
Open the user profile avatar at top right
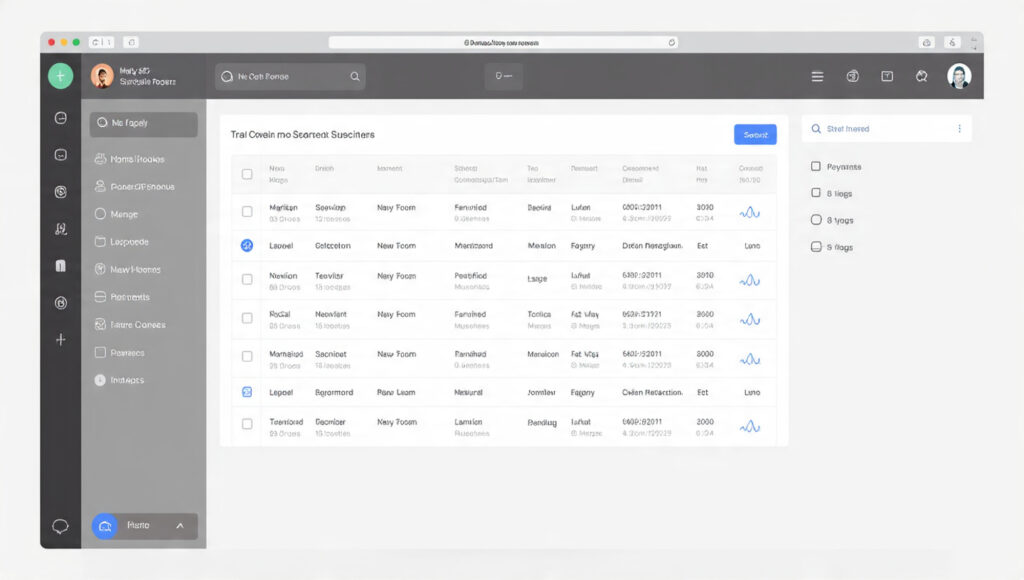coord(959,76)
